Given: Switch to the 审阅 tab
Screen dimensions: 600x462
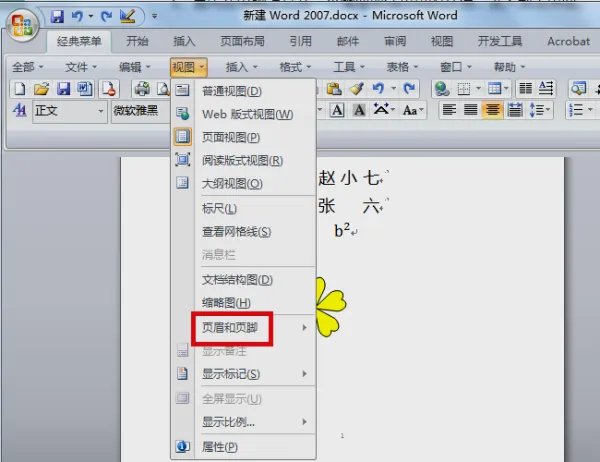Looking at the screenshot, I should click(395, 41).
